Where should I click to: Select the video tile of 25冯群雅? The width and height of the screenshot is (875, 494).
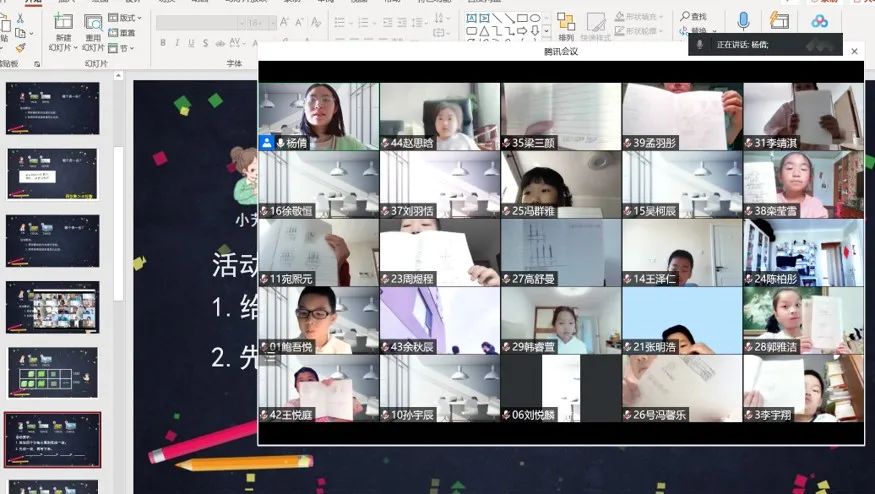coord(561,185)
